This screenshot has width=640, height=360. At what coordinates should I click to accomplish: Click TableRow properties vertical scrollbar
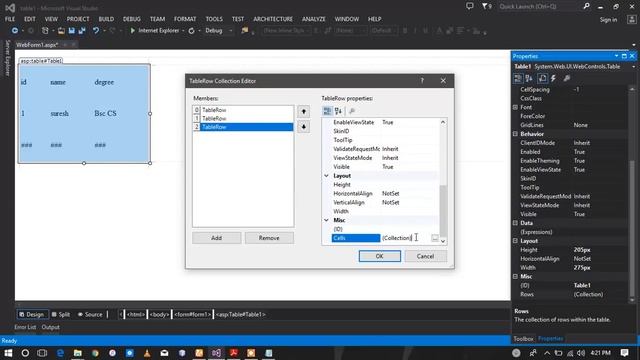click(443, 182)
